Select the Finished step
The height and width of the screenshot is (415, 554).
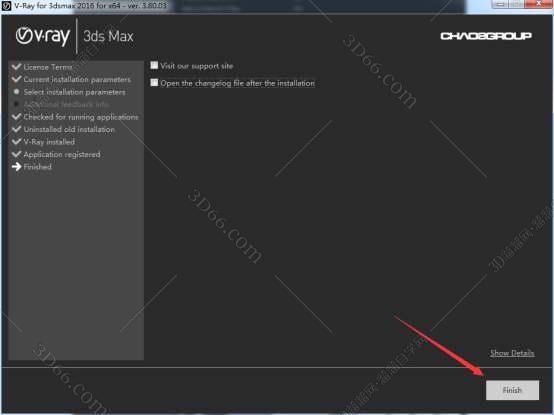(37, 167)
